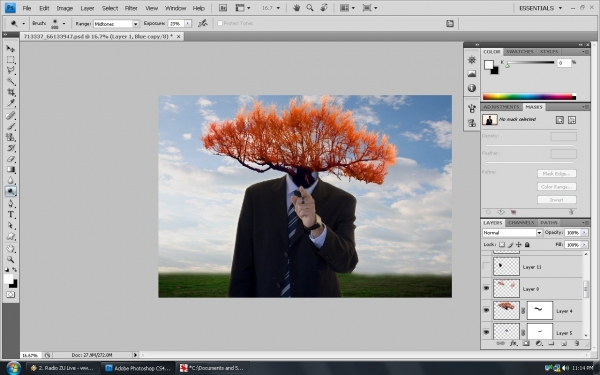The height and width of the screenshot is (375, 600).
Task: Open the Info panel icon
Action: point(472,88)
